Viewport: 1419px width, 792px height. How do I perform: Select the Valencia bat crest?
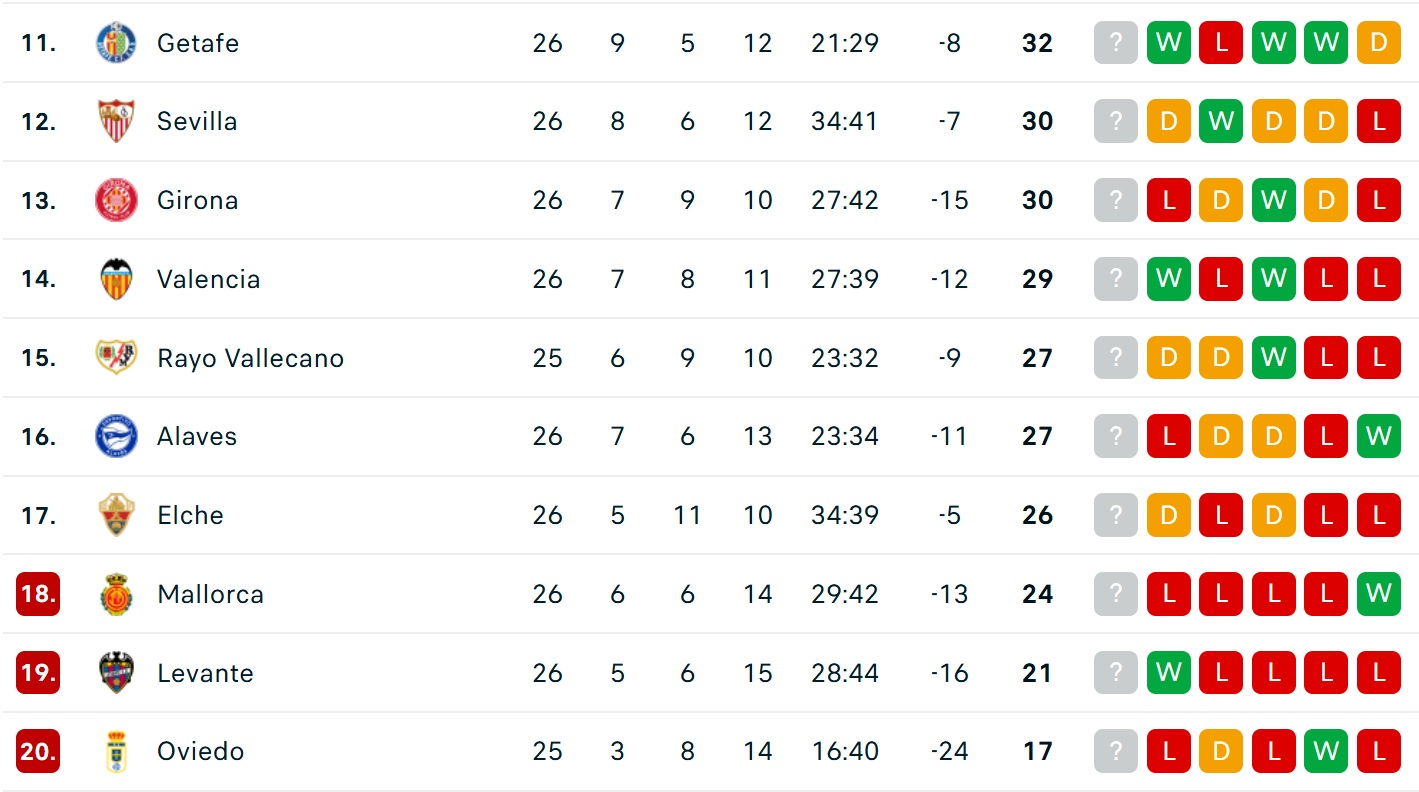pyautogui.click(x=116, y=279)
